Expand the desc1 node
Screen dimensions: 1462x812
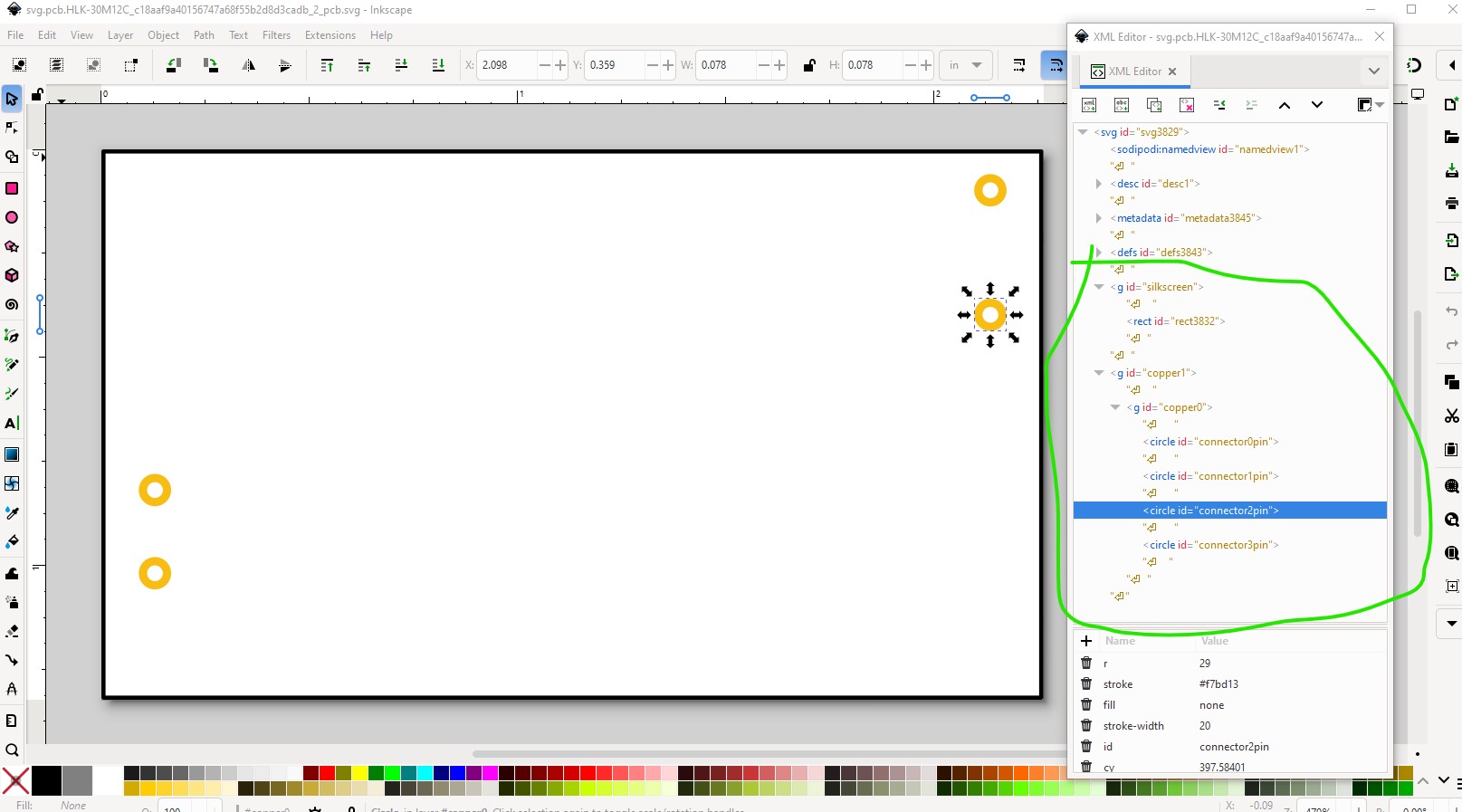[1099, 184]
